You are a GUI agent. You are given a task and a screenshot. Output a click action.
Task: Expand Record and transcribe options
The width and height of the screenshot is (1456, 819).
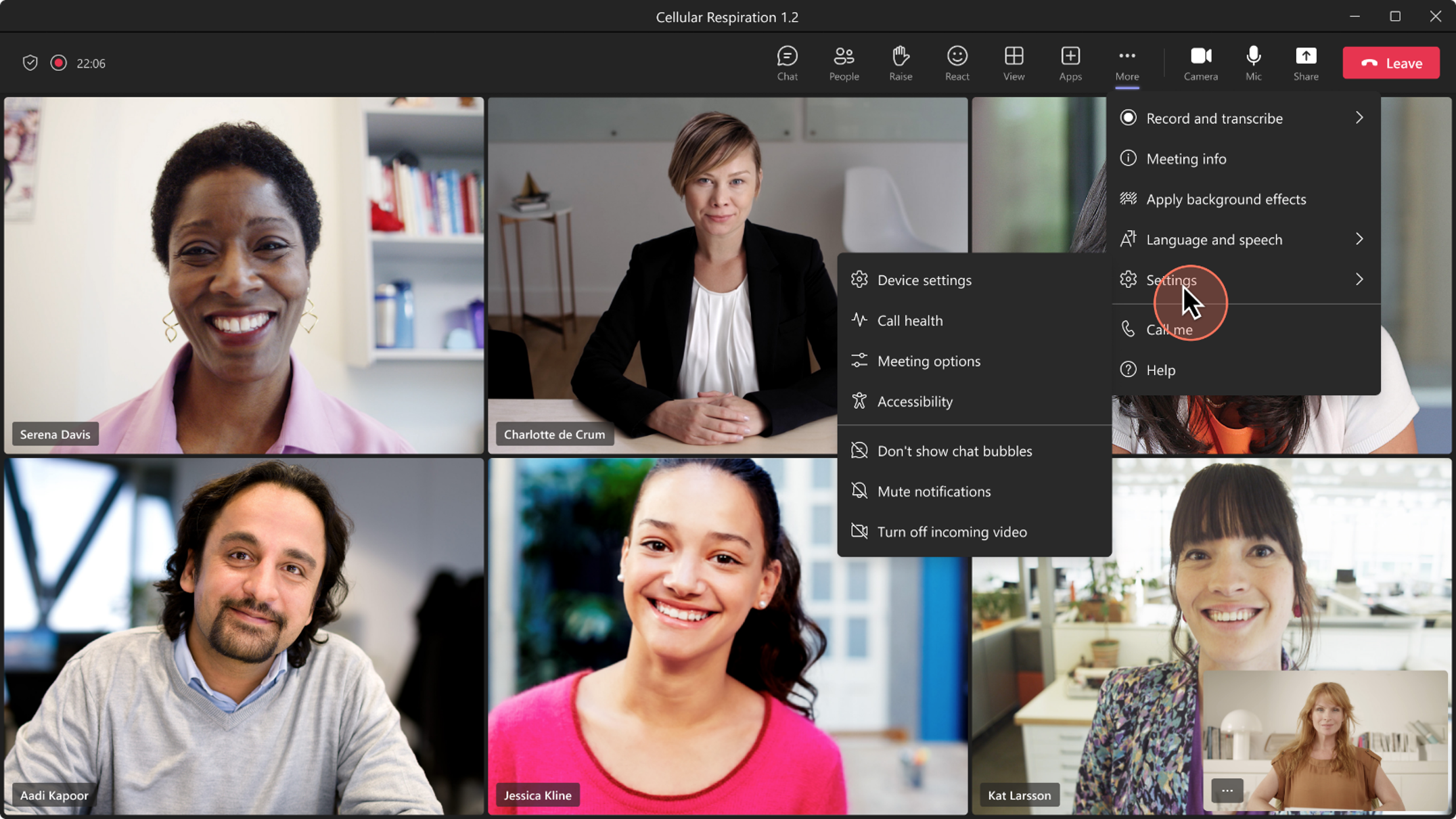click(x=1358, y=117)
